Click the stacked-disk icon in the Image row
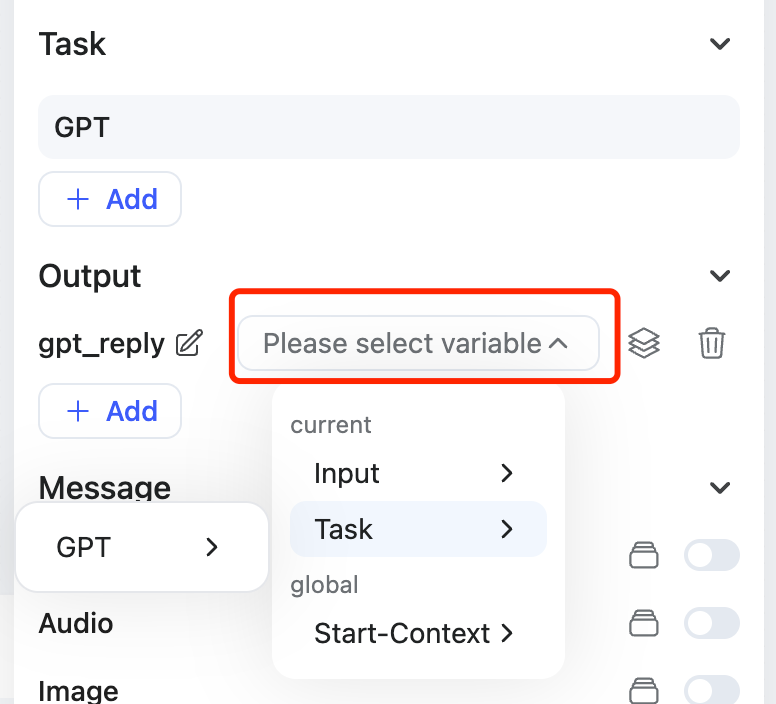Image resolution: width=776 pixels, height=704 pixels. pyautogui.click(x=644, y=690)
